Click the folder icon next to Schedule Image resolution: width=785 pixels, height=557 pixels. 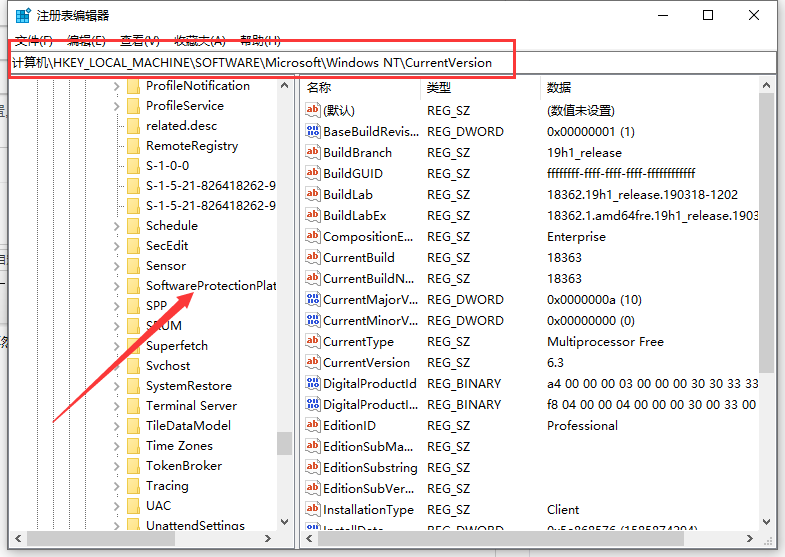133,226
